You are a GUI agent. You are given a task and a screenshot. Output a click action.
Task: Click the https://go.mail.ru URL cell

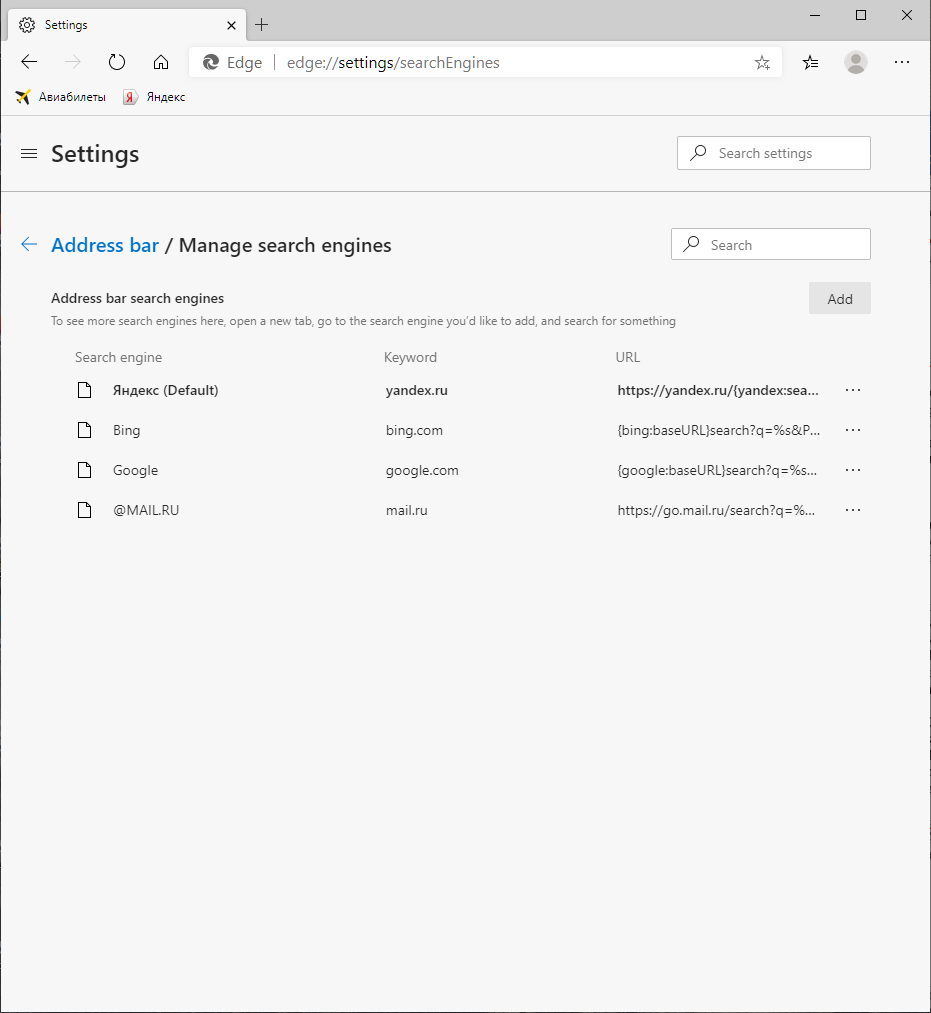[716, 510]
